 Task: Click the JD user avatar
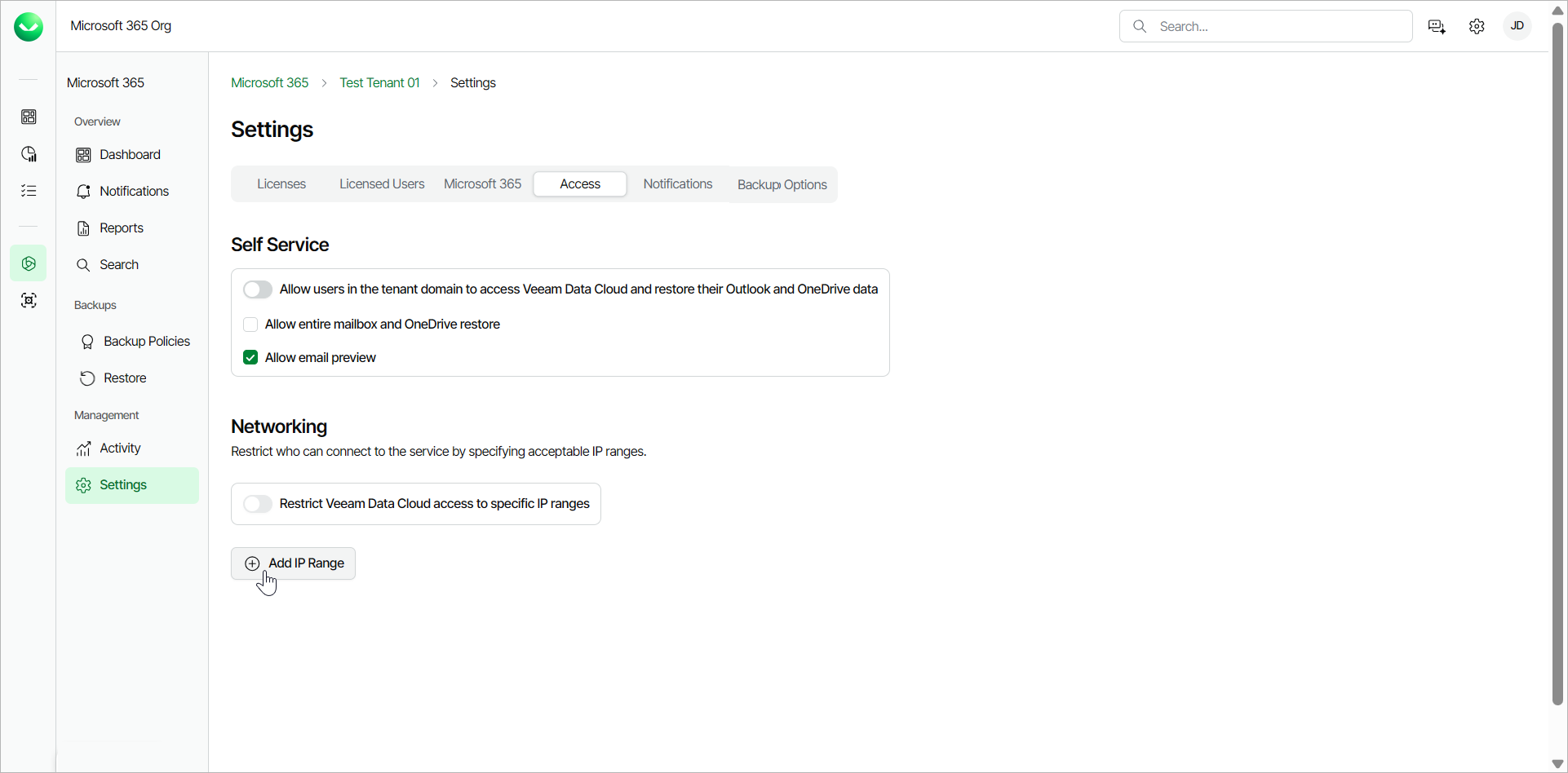[1517, 26]
